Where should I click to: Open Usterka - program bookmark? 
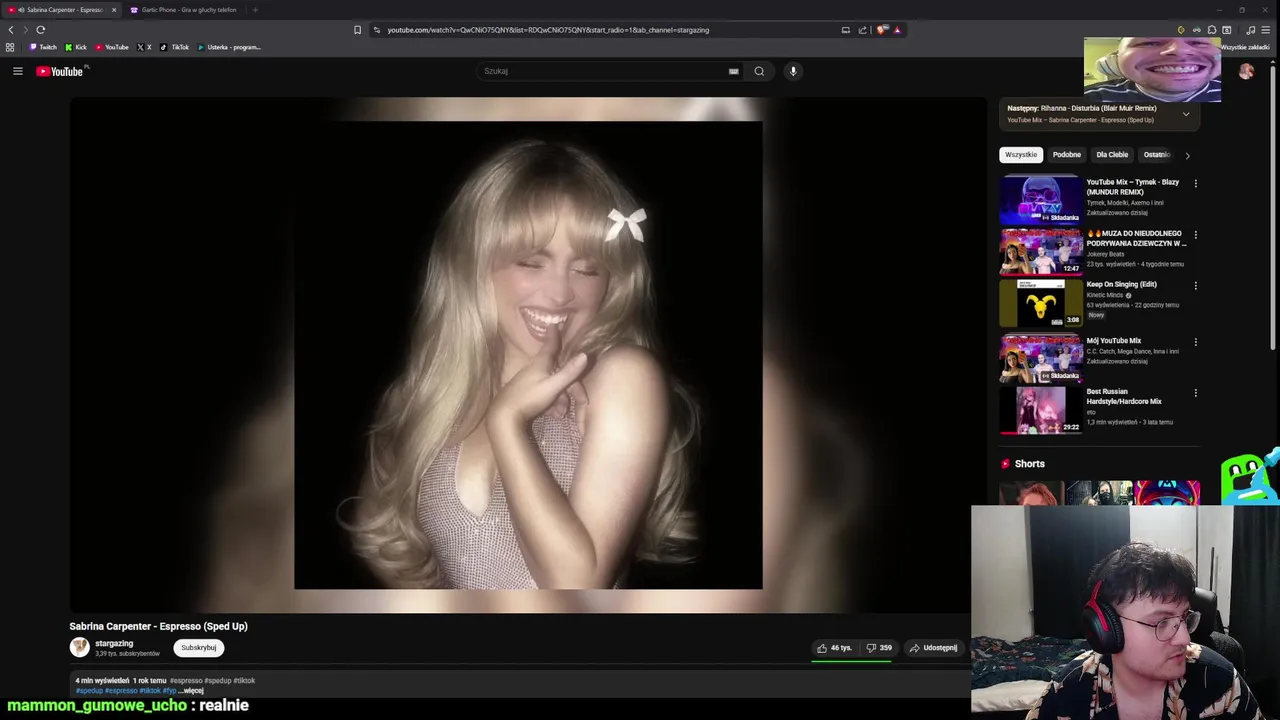point(229,47)
